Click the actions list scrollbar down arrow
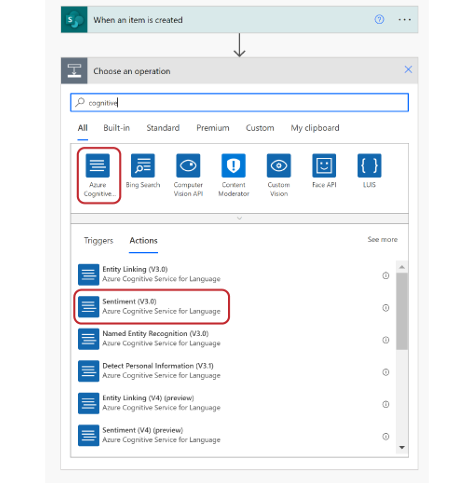Screen dimensions: 466x484 [x=402, y=448]
